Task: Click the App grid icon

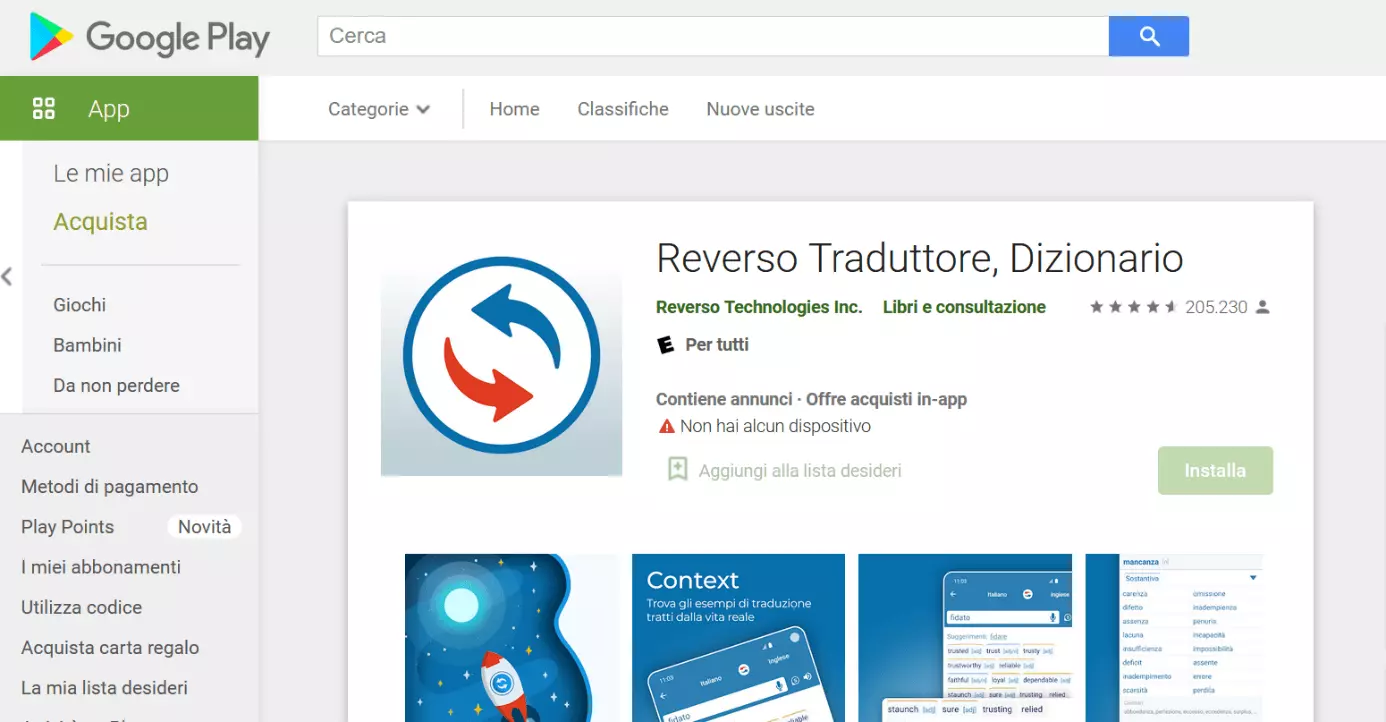Action: [x=44, y=108]
